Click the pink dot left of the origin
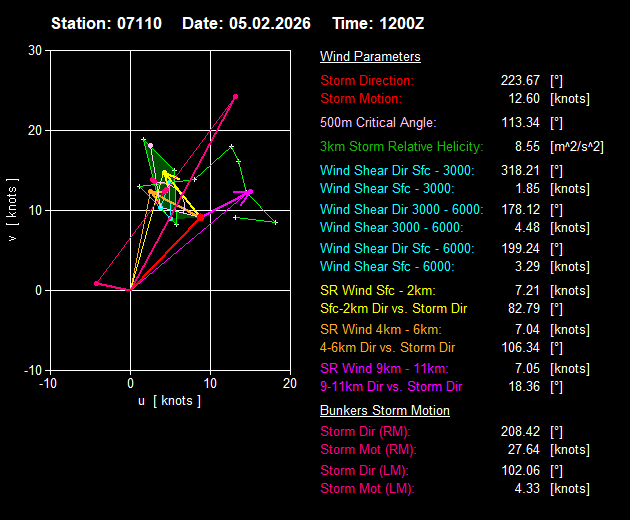The height and width of the screenshot is (520, 630). (x=96, y=283)
